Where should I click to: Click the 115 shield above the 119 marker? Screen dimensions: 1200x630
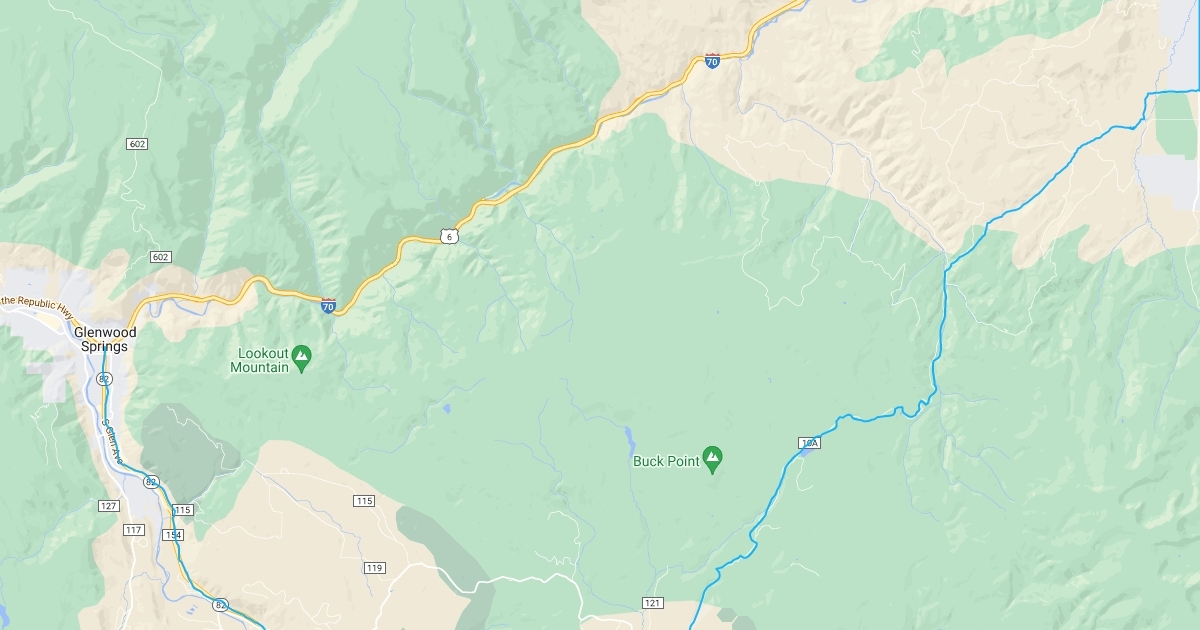(363, 500)
